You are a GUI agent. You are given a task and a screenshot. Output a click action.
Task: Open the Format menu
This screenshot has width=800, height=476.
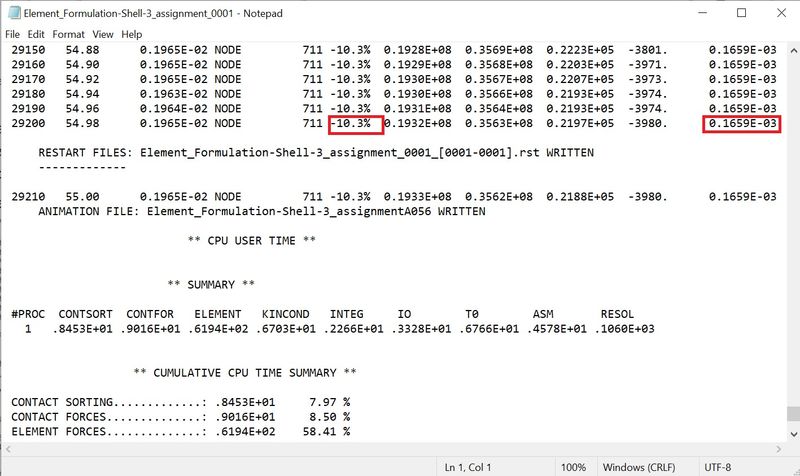(x=70, y=34)
